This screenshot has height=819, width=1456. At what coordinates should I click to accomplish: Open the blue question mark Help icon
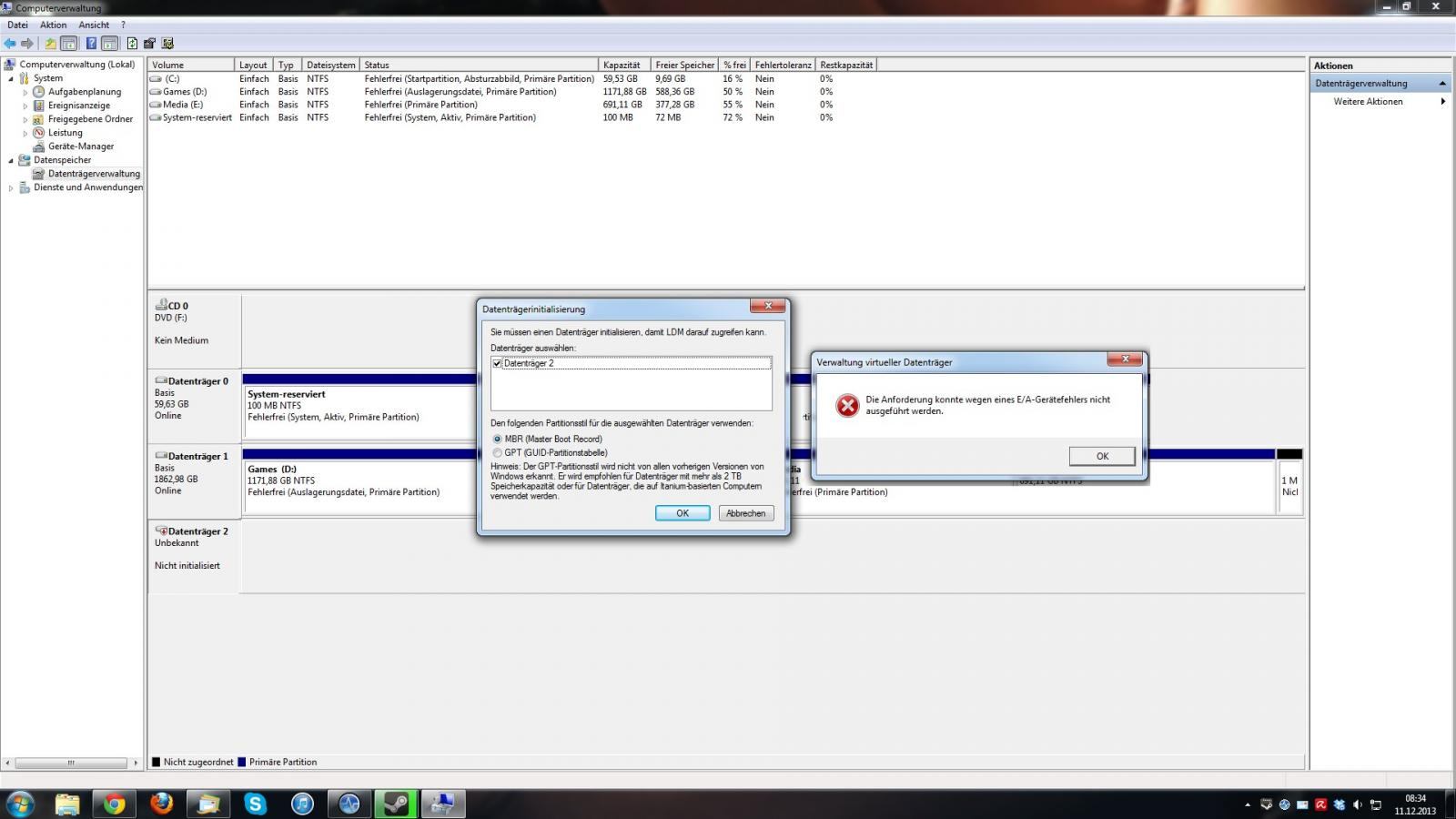click(91, 43)
